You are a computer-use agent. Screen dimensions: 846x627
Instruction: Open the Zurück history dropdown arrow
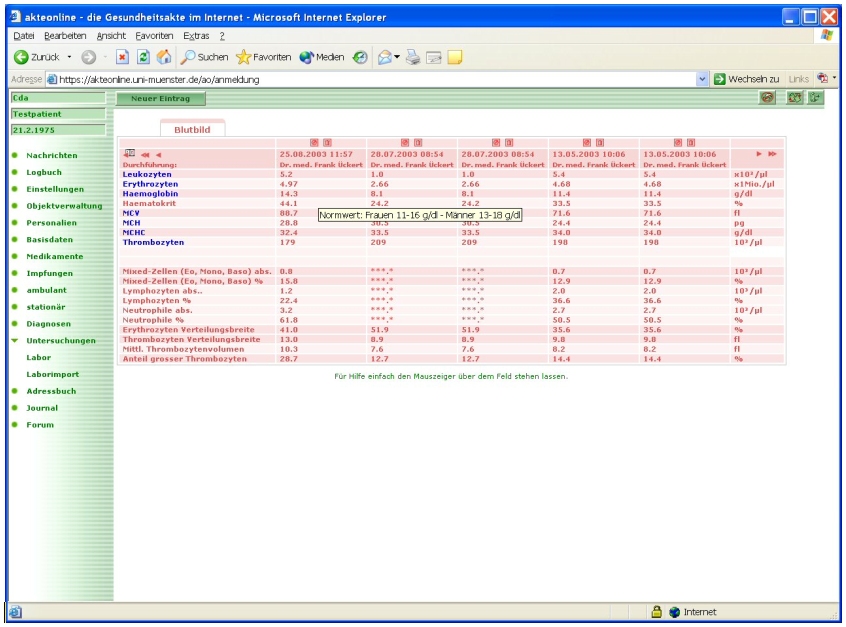69,57
